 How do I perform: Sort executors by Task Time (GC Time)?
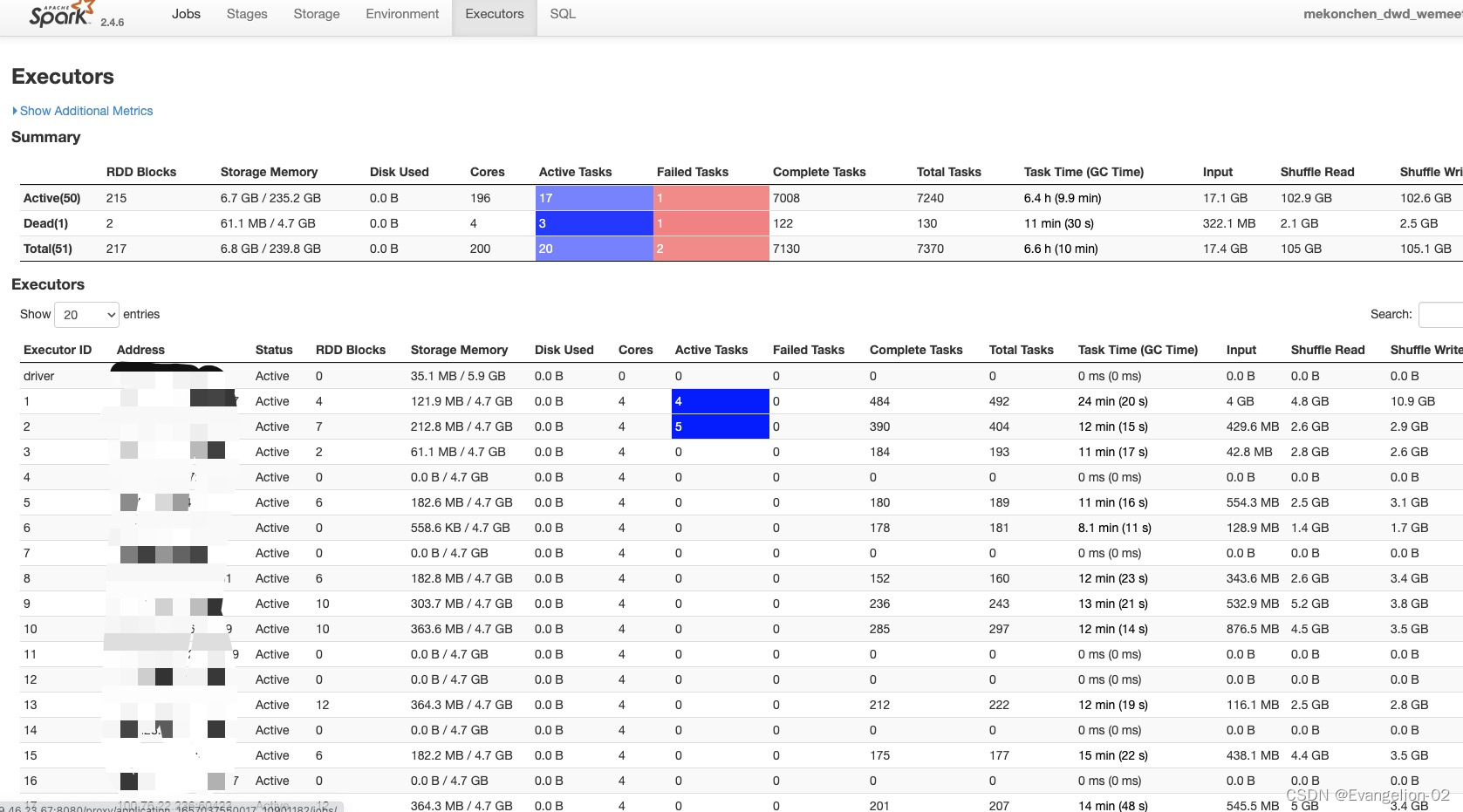click(x=1138, y=350)
